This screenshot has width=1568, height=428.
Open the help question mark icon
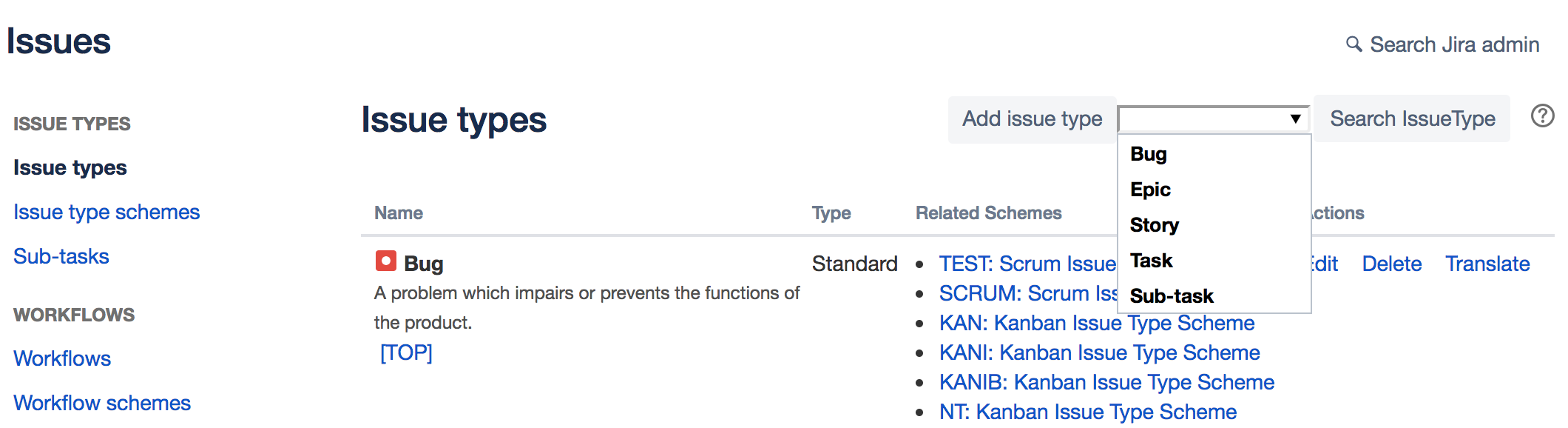click(1542, 116)
